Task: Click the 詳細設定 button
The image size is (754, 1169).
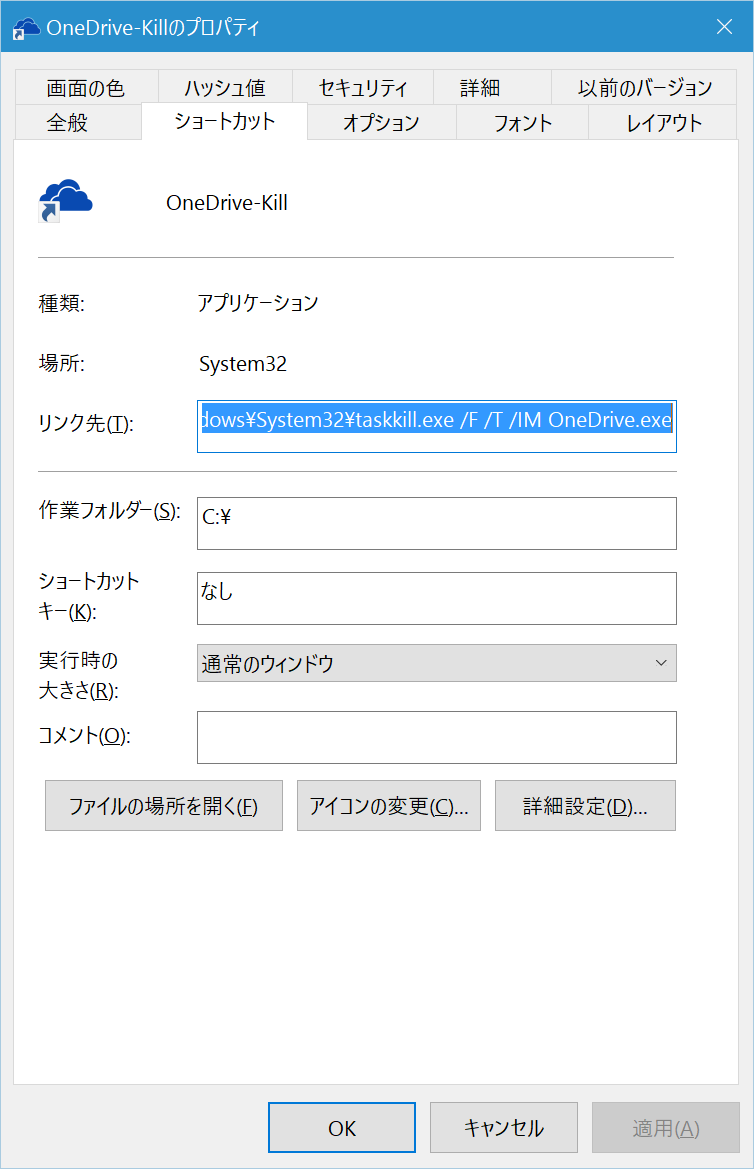Action: [585, 805]
